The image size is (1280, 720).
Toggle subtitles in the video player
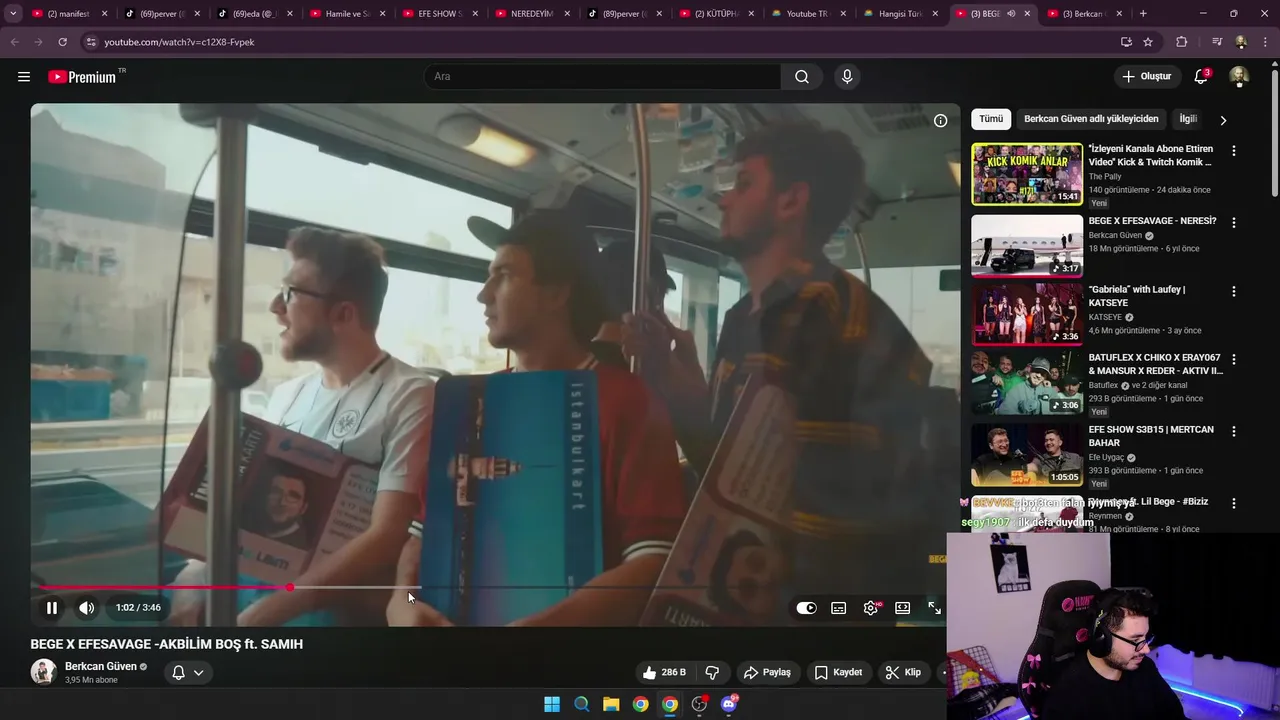pyautogui.click(x=839, y=607)
